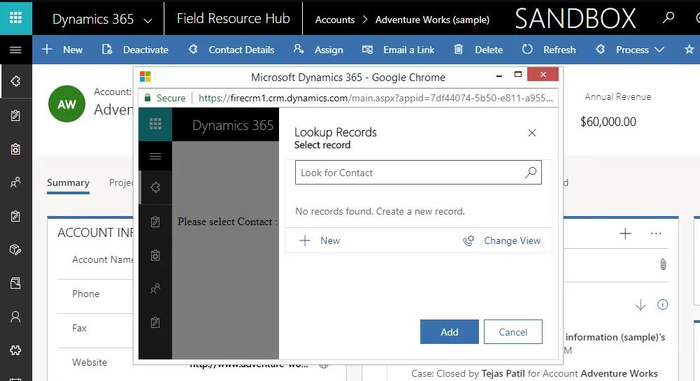Click the people icon in main left sidebar
This screenshot has height=381, width=700.
pyautogui.click(x=16, y=182)
